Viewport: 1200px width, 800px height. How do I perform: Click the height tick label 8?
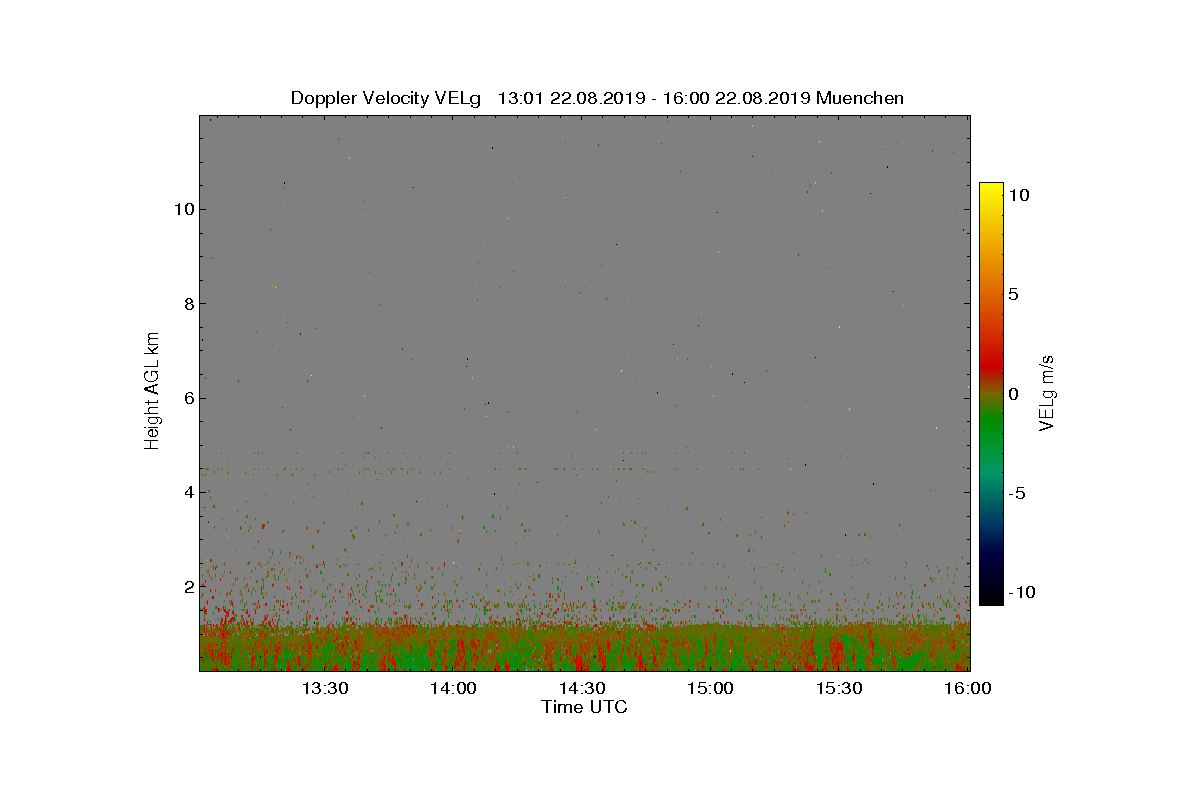(187, 303)
